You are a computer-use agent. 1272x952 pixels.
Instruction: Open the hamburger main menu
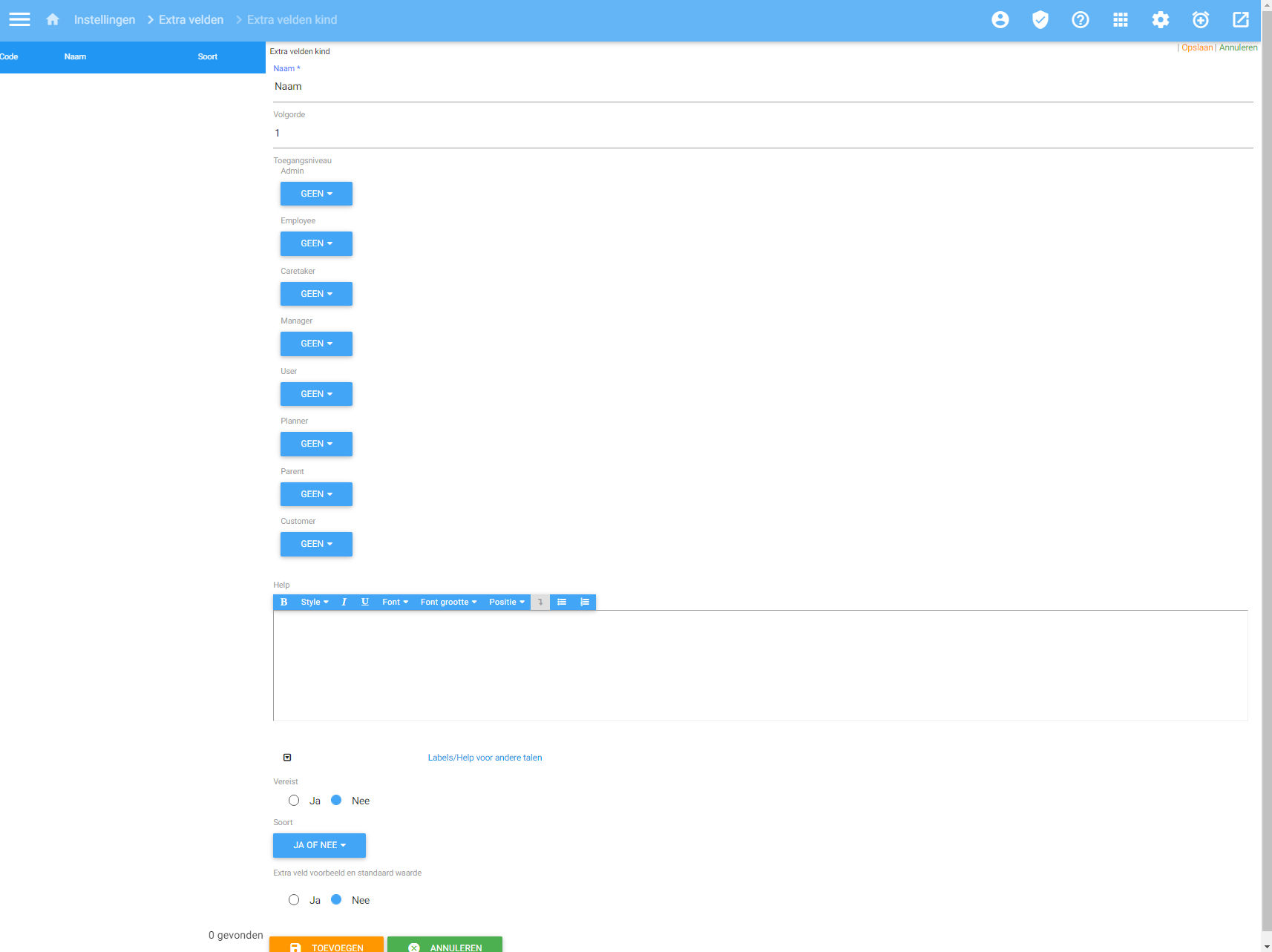coord(19,20)
